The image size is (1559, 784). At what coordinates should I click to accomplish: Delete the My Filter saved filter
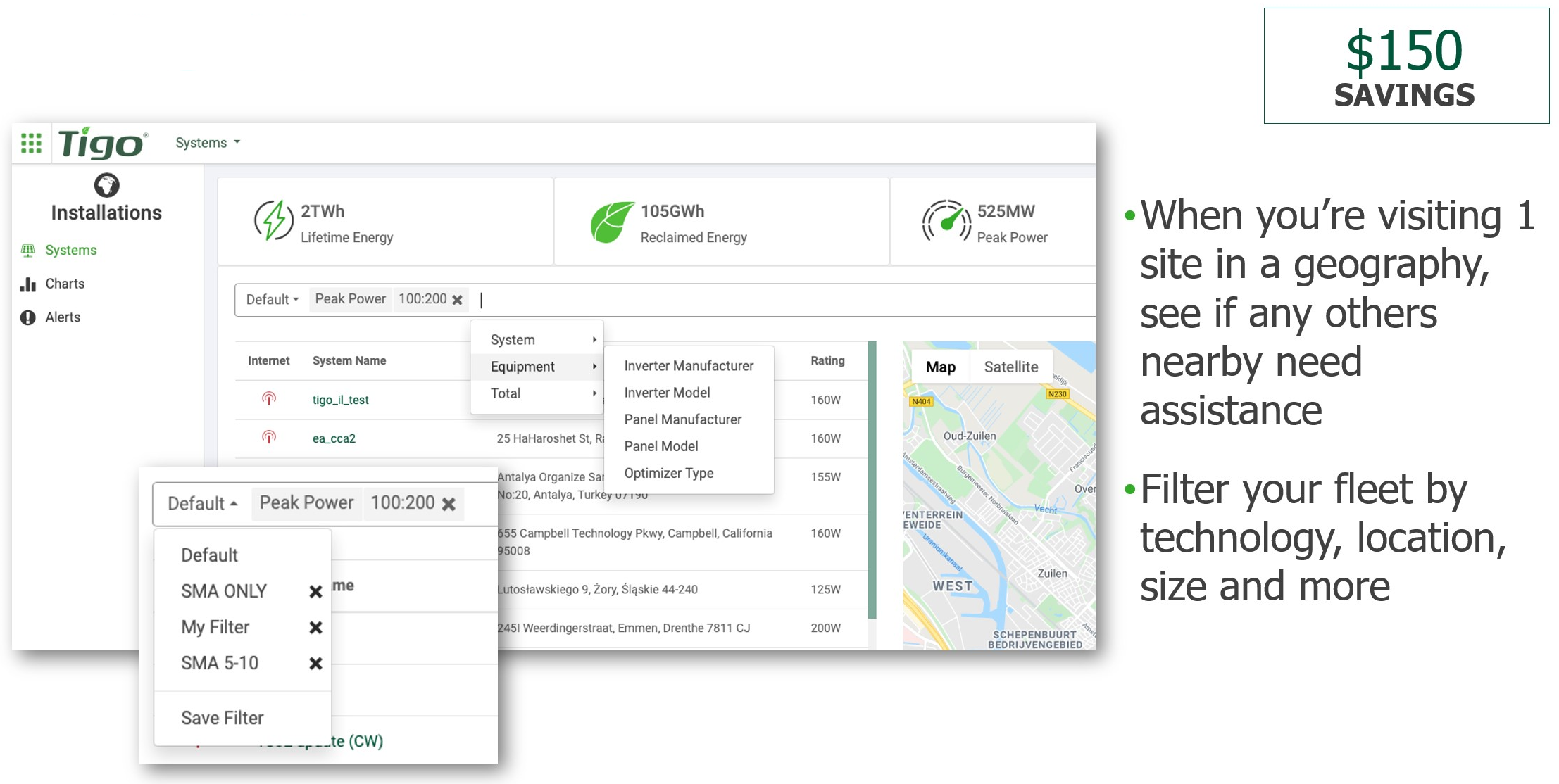tap(315, 628)
